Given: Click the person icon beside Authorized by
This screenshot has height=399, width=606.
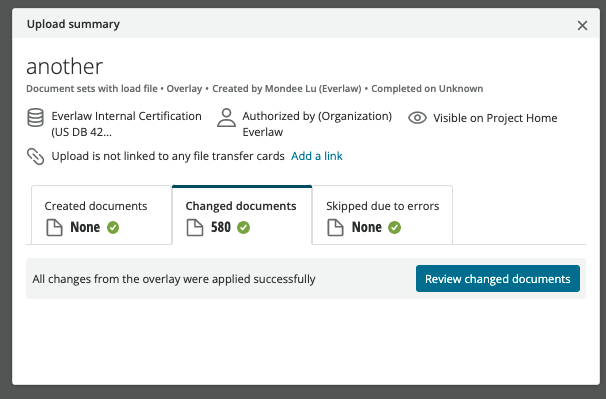Looking at the screenshot, I should 226,118.
